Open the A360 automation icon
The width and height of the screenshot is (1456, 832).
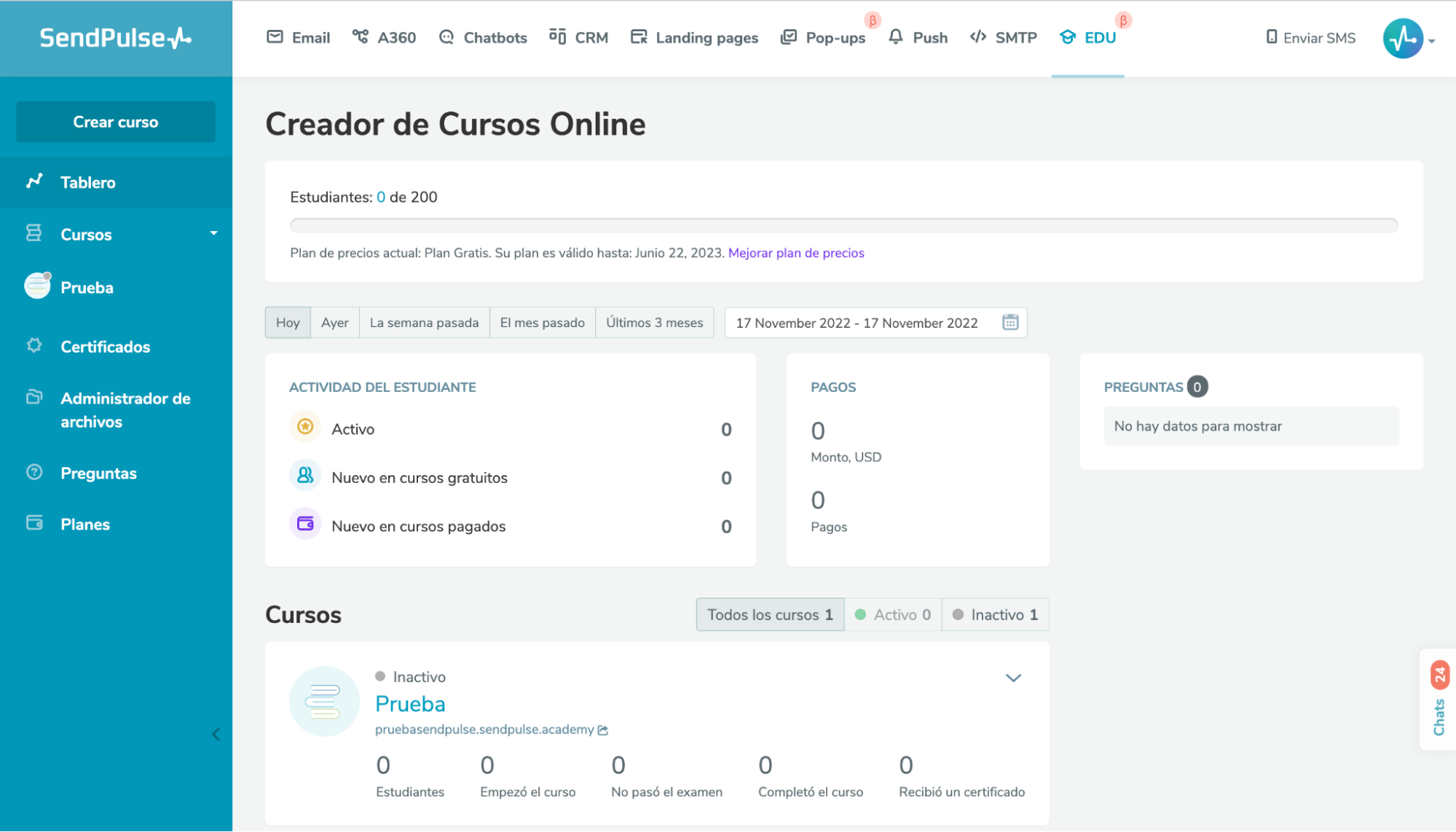pyautogui.click(x=360, y=36)
